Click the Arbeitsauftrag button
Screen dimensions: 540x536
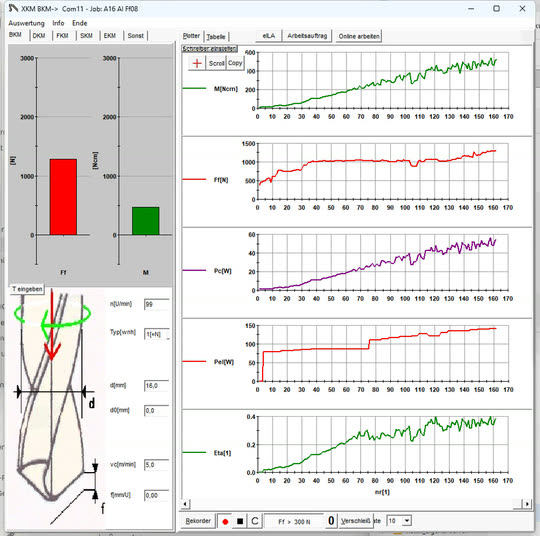(x=307, y=36)
